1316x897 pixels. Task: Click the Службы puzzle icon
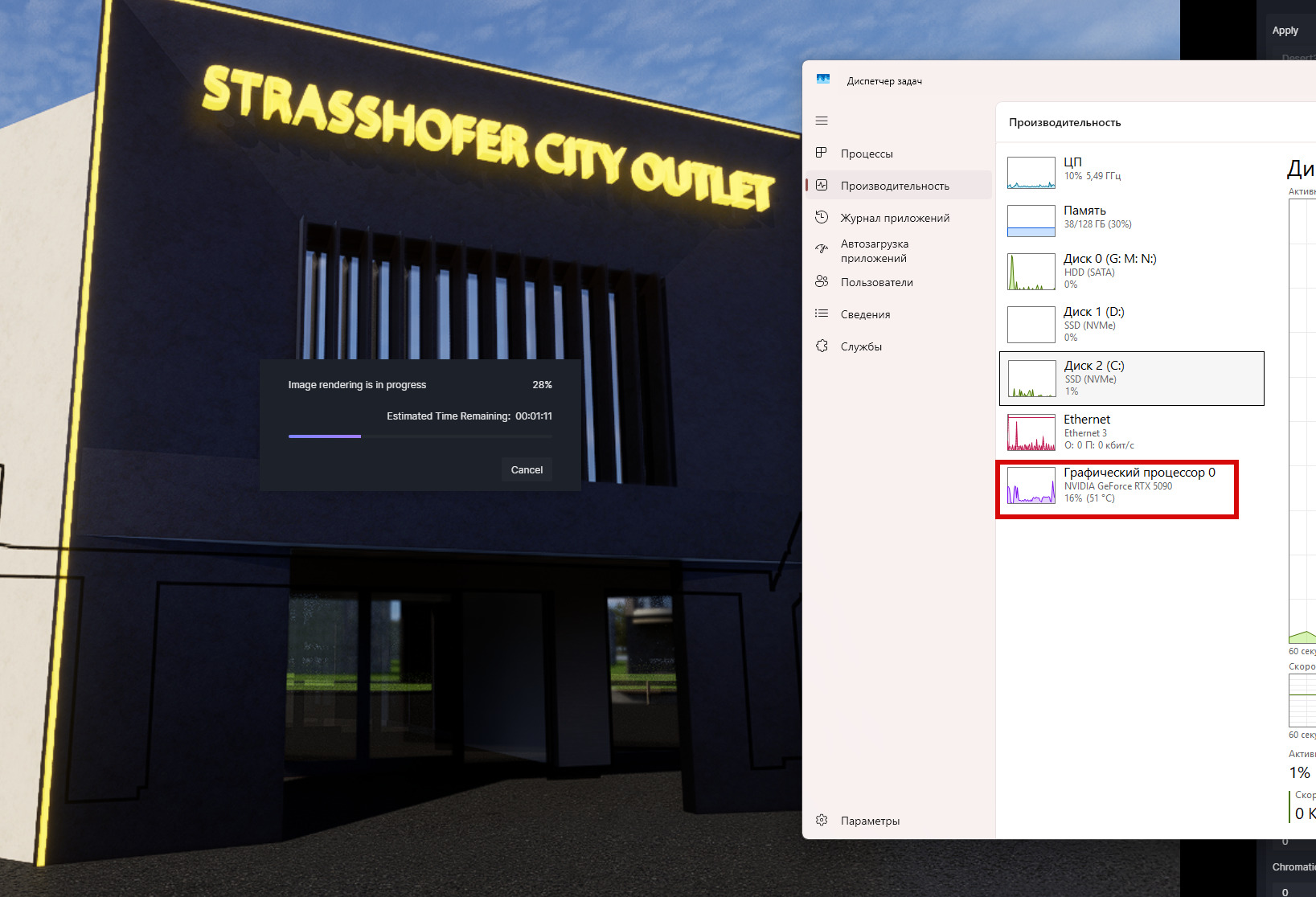coord(822,346)
